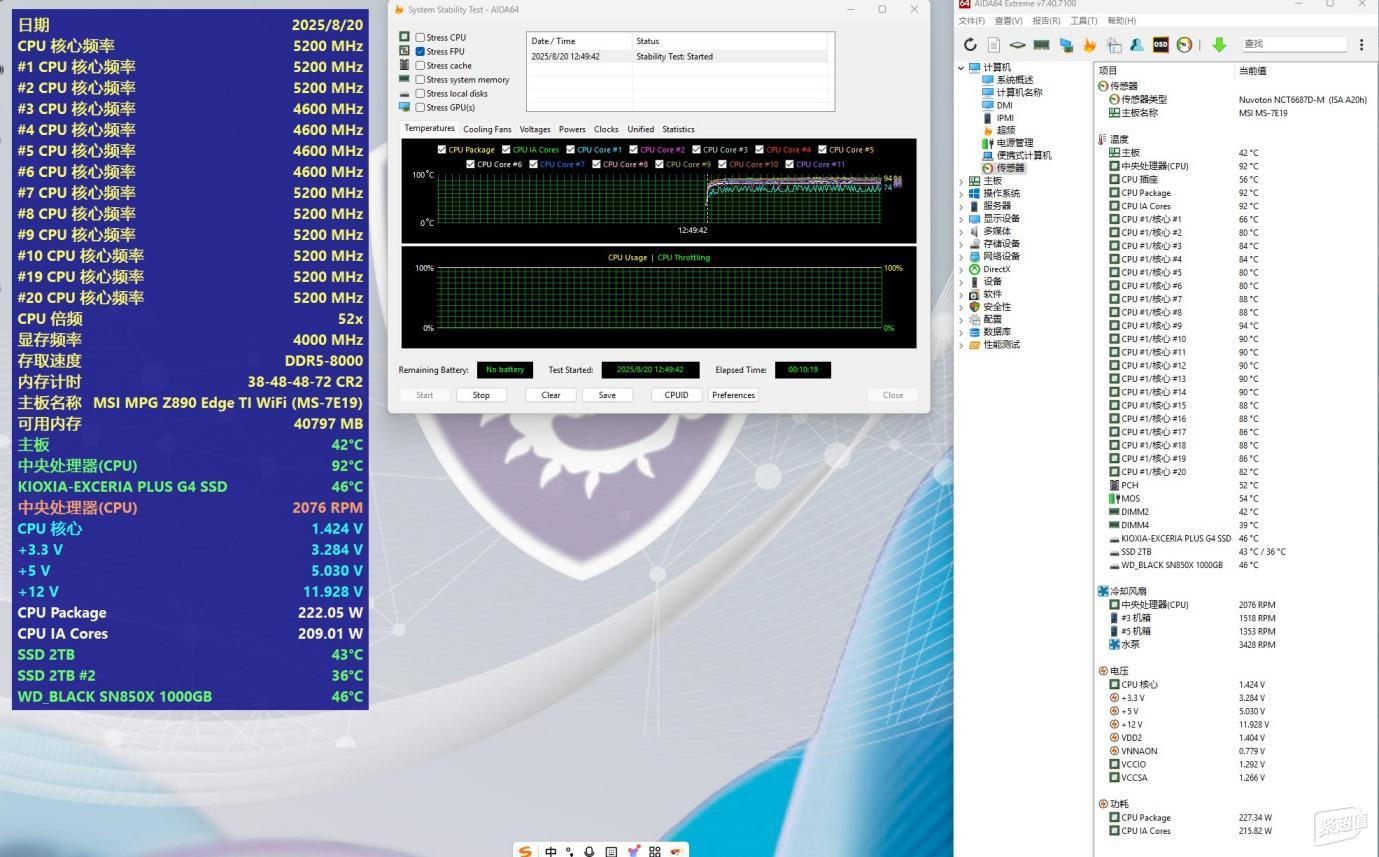Click the OSD panel toolbar icon
Viewport: 1379px width, 857px height.
pyautogui.click(x=1161, y=44)
